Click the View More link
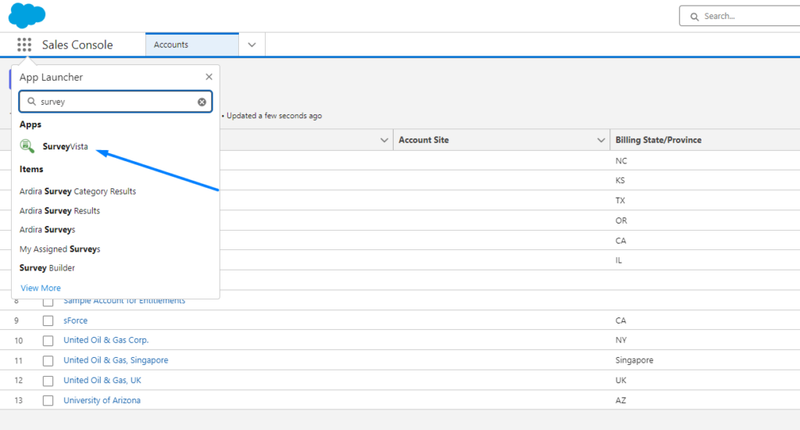 click(x=40, y=288)
